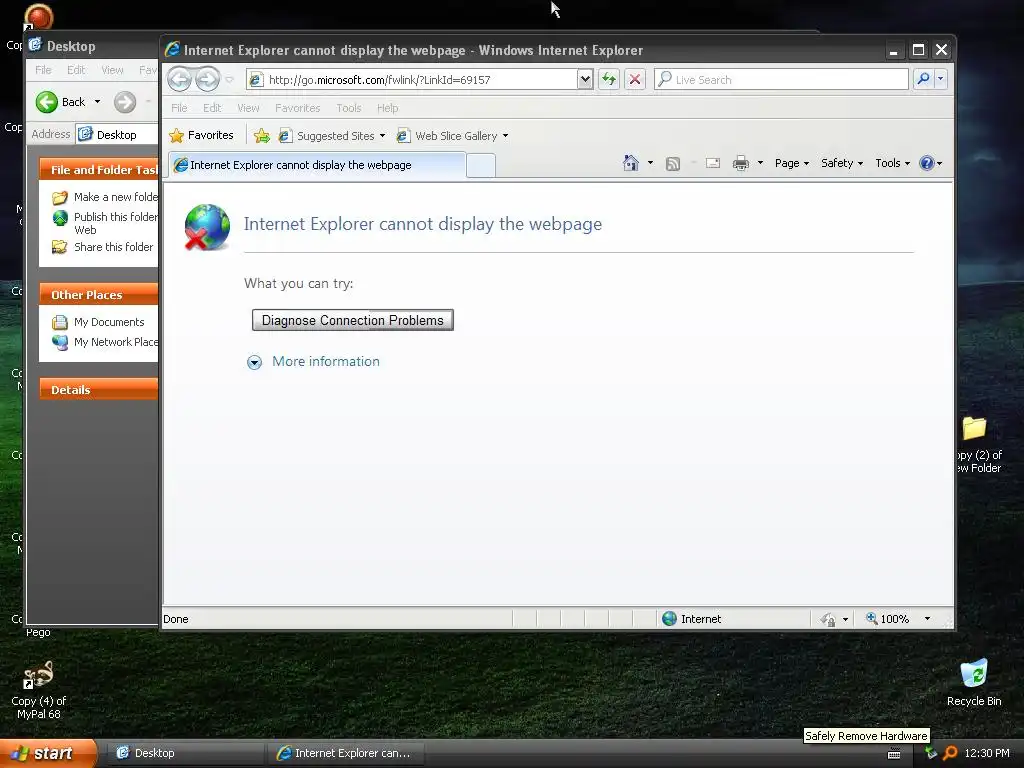Click the More information link text
Viewport: 1024px width, 768px height.
(x=326, y=361)
